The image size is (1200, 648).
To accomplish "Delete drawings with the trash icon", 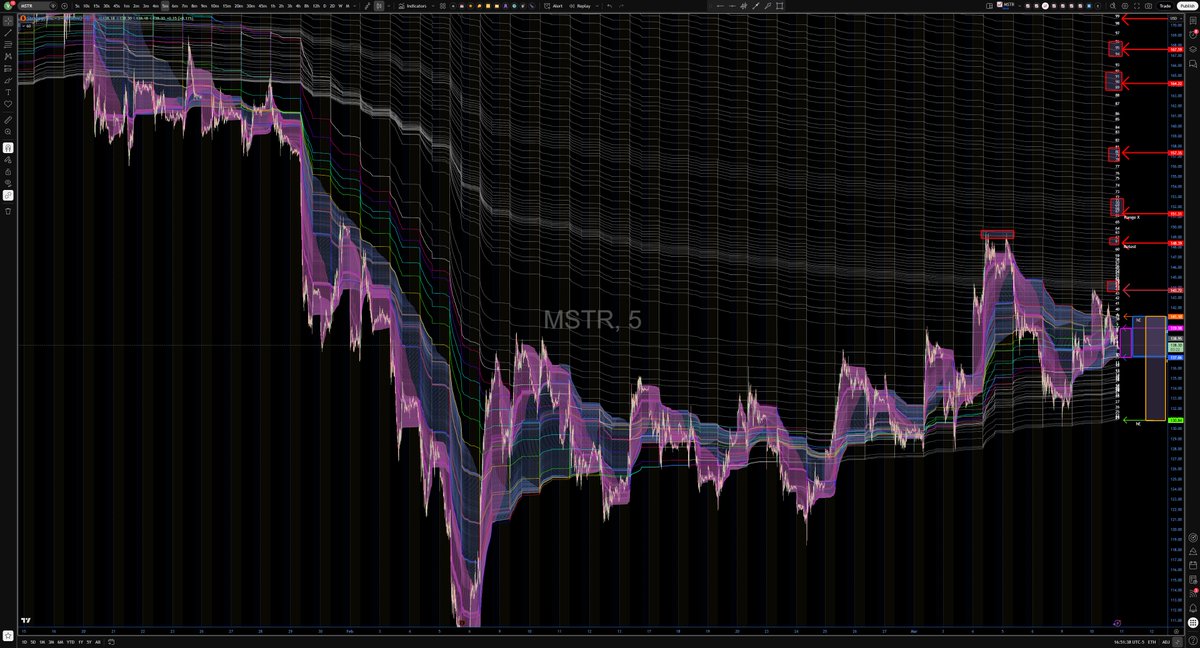I will tap(8, 211).
